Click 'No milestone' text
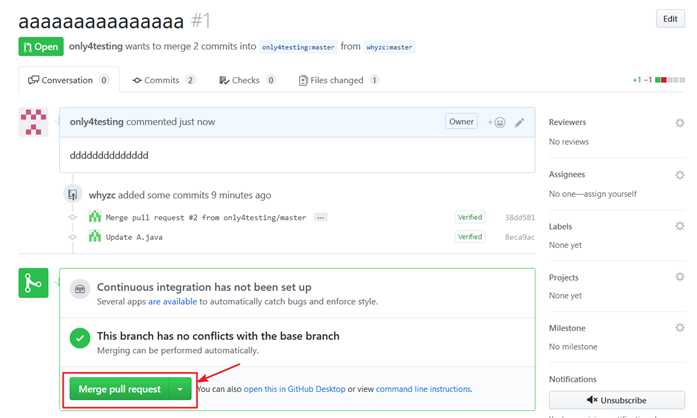The height and width of the screenshot is (418, 697). pyautogui.click(x=573, y=347)
